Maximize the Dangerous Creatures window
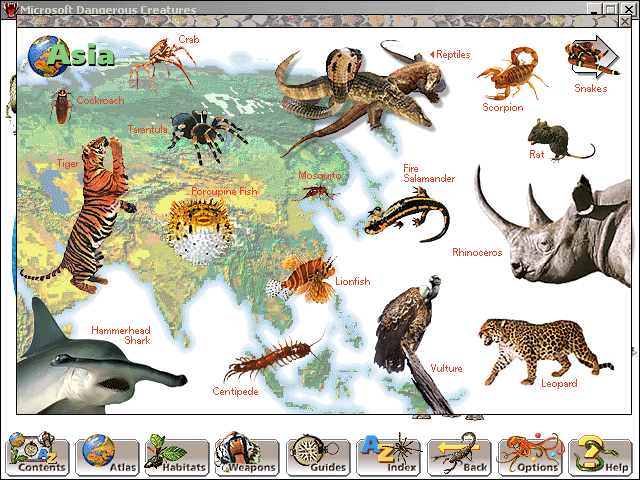 [x=611, y=9]
